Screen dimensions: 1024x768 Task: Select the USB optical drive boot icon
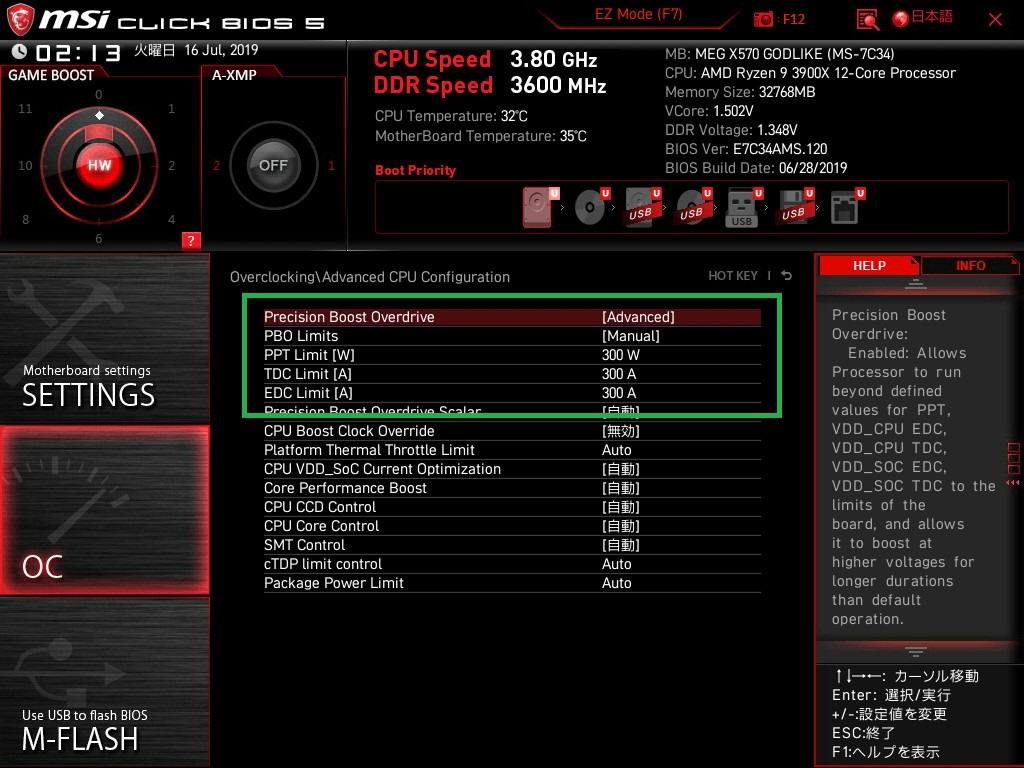(694, 207)
